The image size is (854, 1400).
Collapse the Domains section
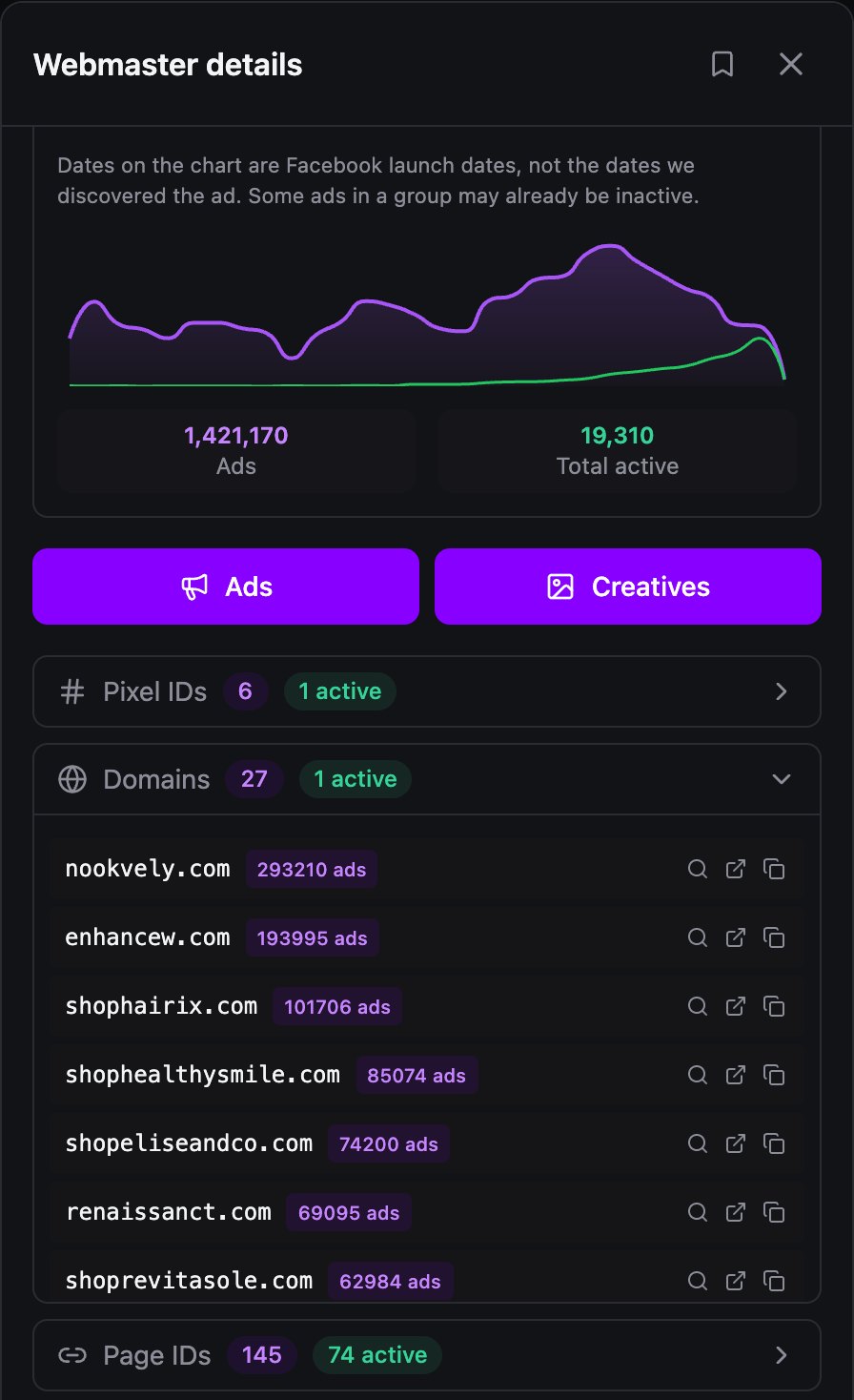[427, 779]
